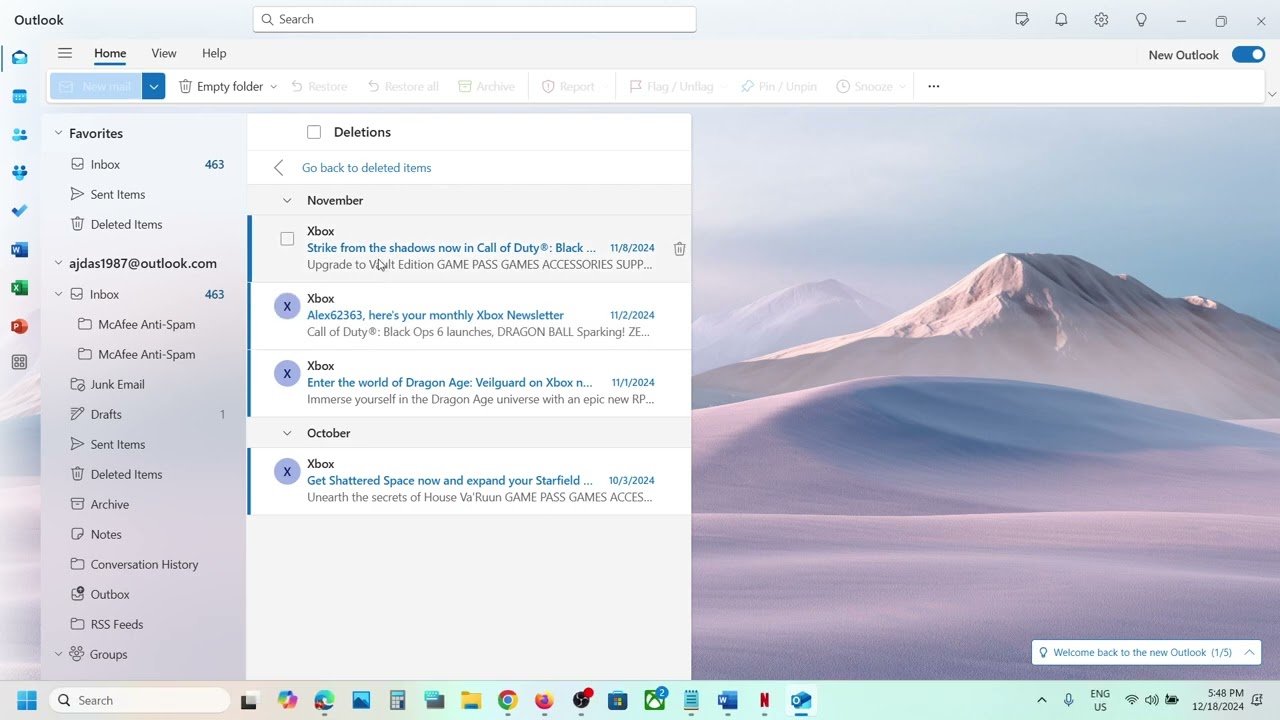Collapse the November message group
1280x720 pixels.
287,200
